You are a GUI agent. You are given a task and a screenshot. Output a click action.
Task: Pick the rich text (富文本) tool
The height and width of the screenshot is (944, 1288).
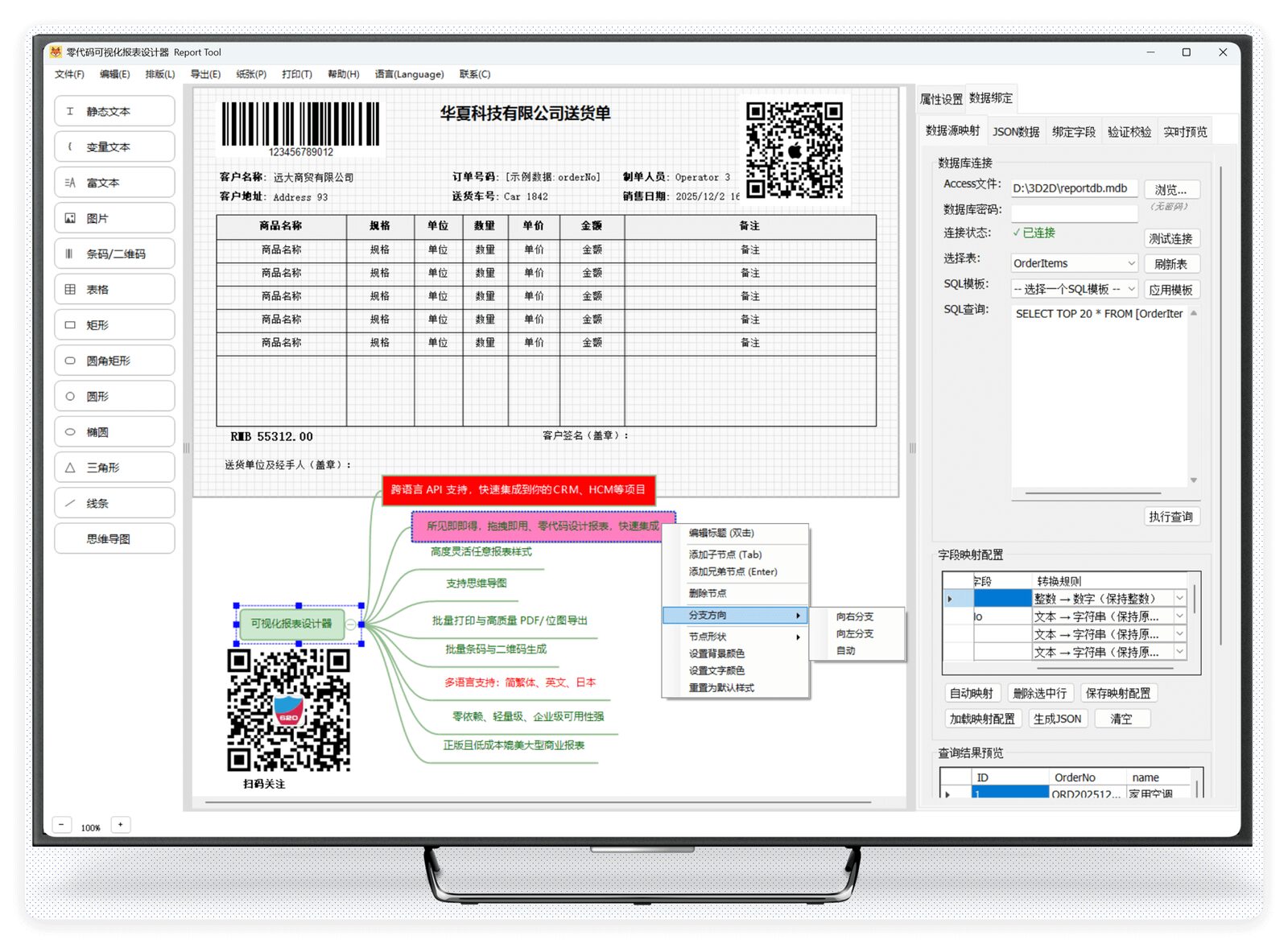114,183
